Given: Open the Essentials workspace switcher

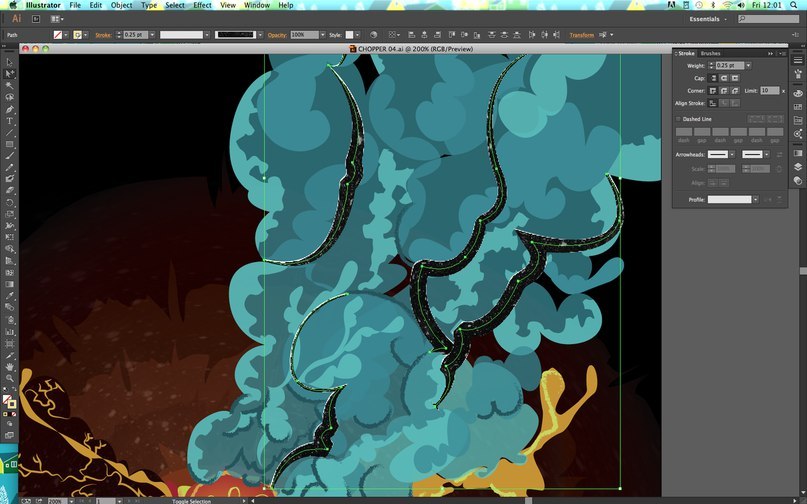Looking at the screenshot, I should (708, 19).
